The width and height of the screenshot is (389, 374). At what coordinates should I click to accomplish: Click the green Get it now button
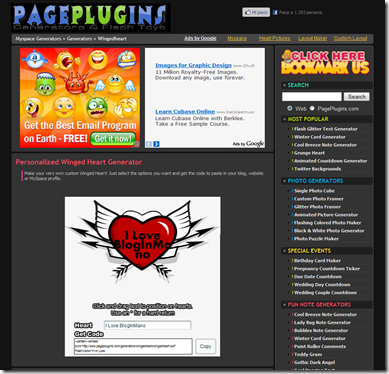(x=113, y=138)
